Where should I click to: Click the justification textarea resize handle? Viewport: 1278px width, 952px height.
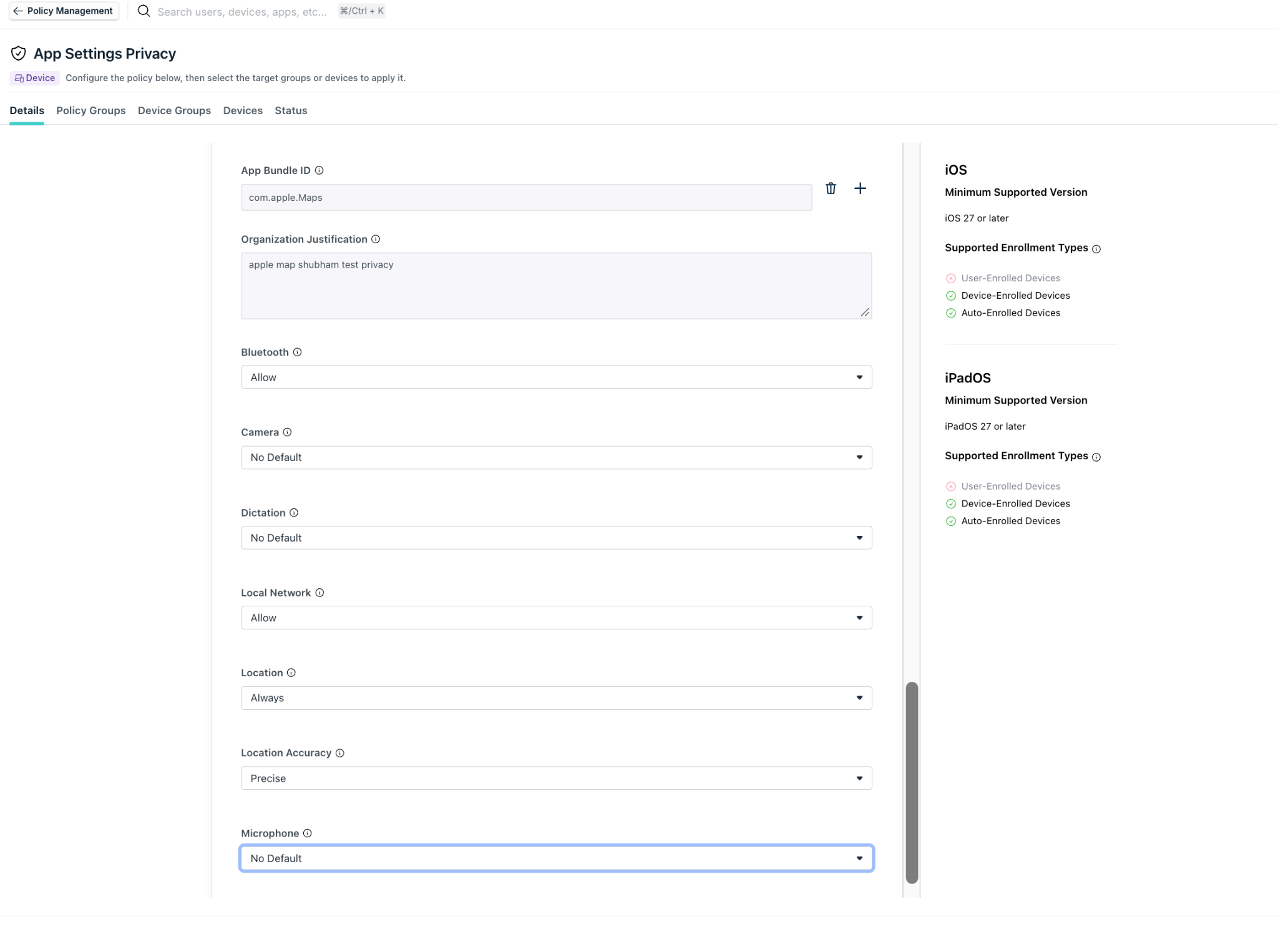(x=865, y=313)
